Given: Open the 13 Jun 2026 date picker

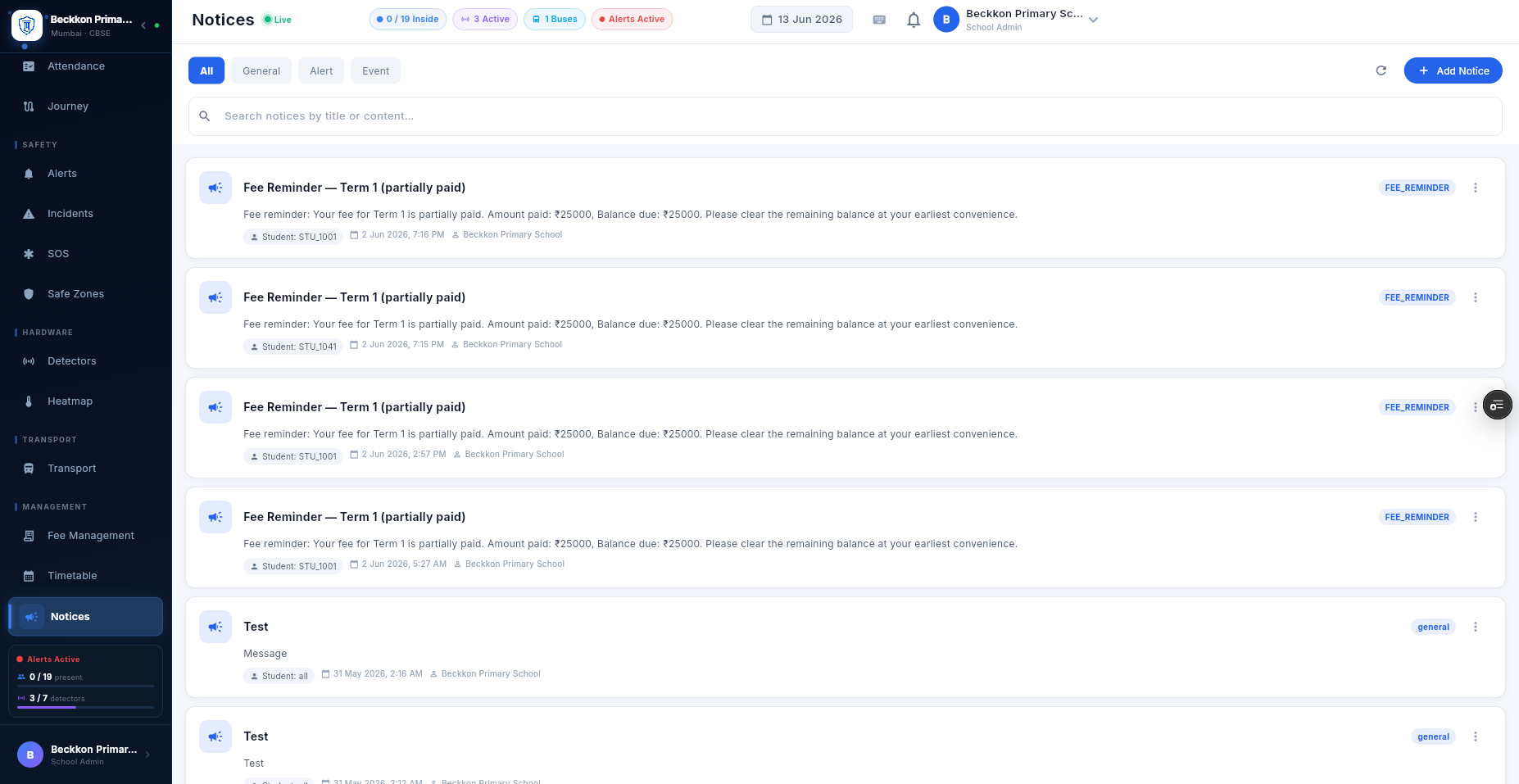Looking at the screenshot, I should coord(801,20).
